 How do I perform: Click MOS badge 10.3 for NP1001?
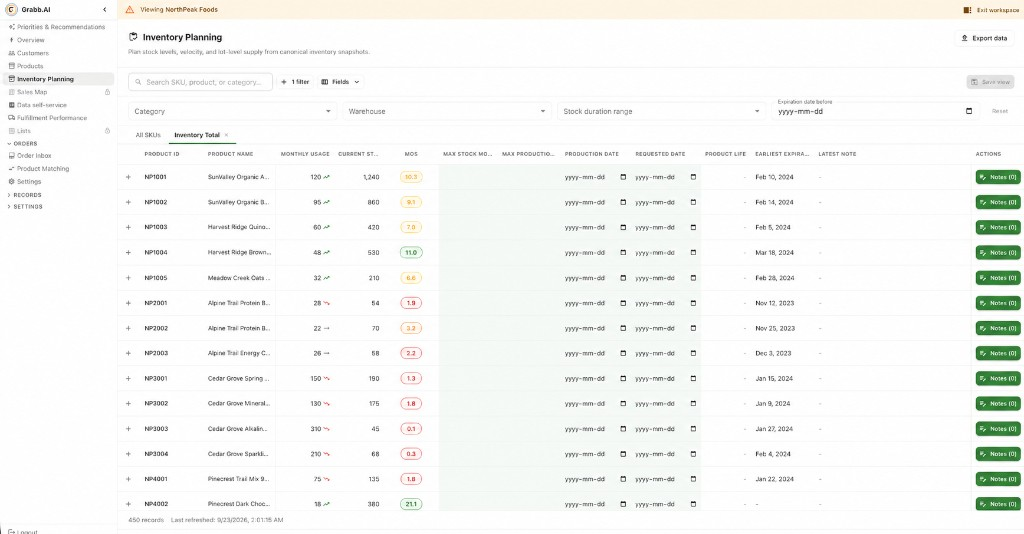point(411,177)
